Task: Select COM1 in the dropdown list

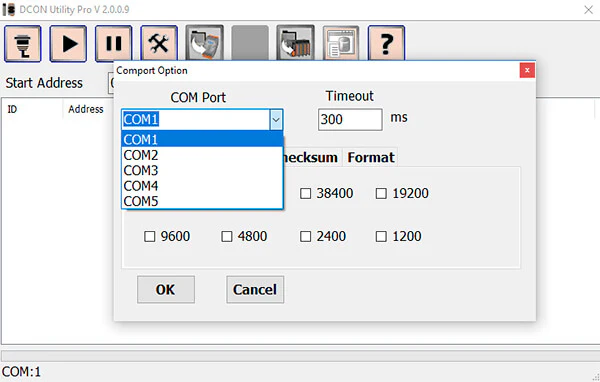Action: point(202,139)
